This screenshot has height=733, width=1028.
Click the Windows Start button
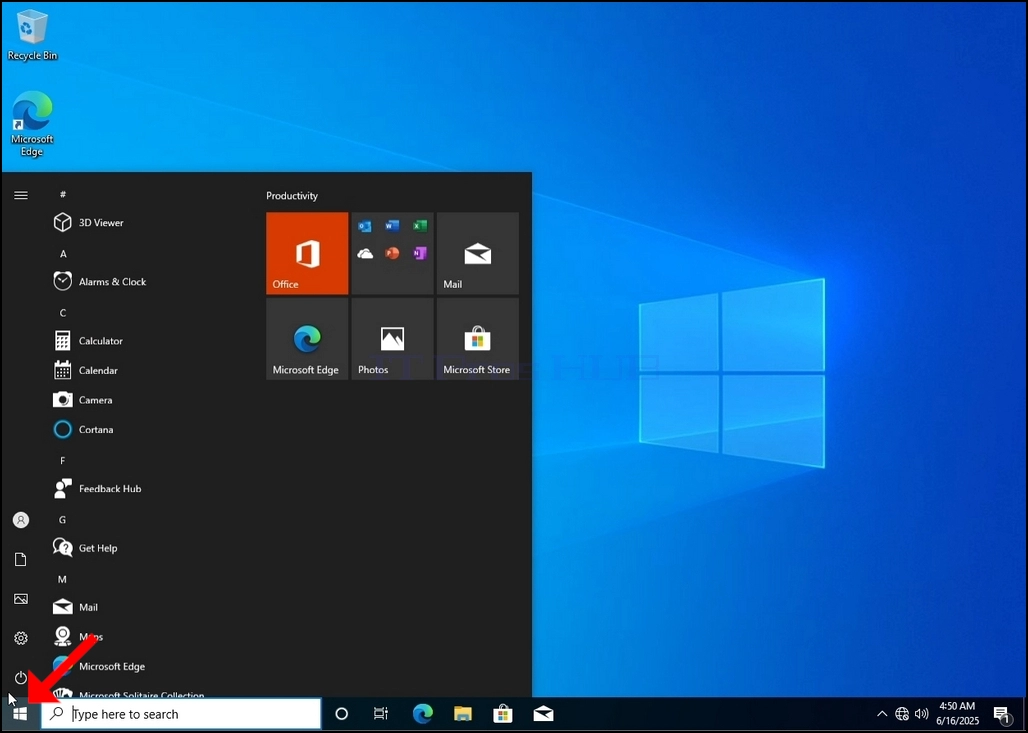pyautogui.click(x=20, y=713)
